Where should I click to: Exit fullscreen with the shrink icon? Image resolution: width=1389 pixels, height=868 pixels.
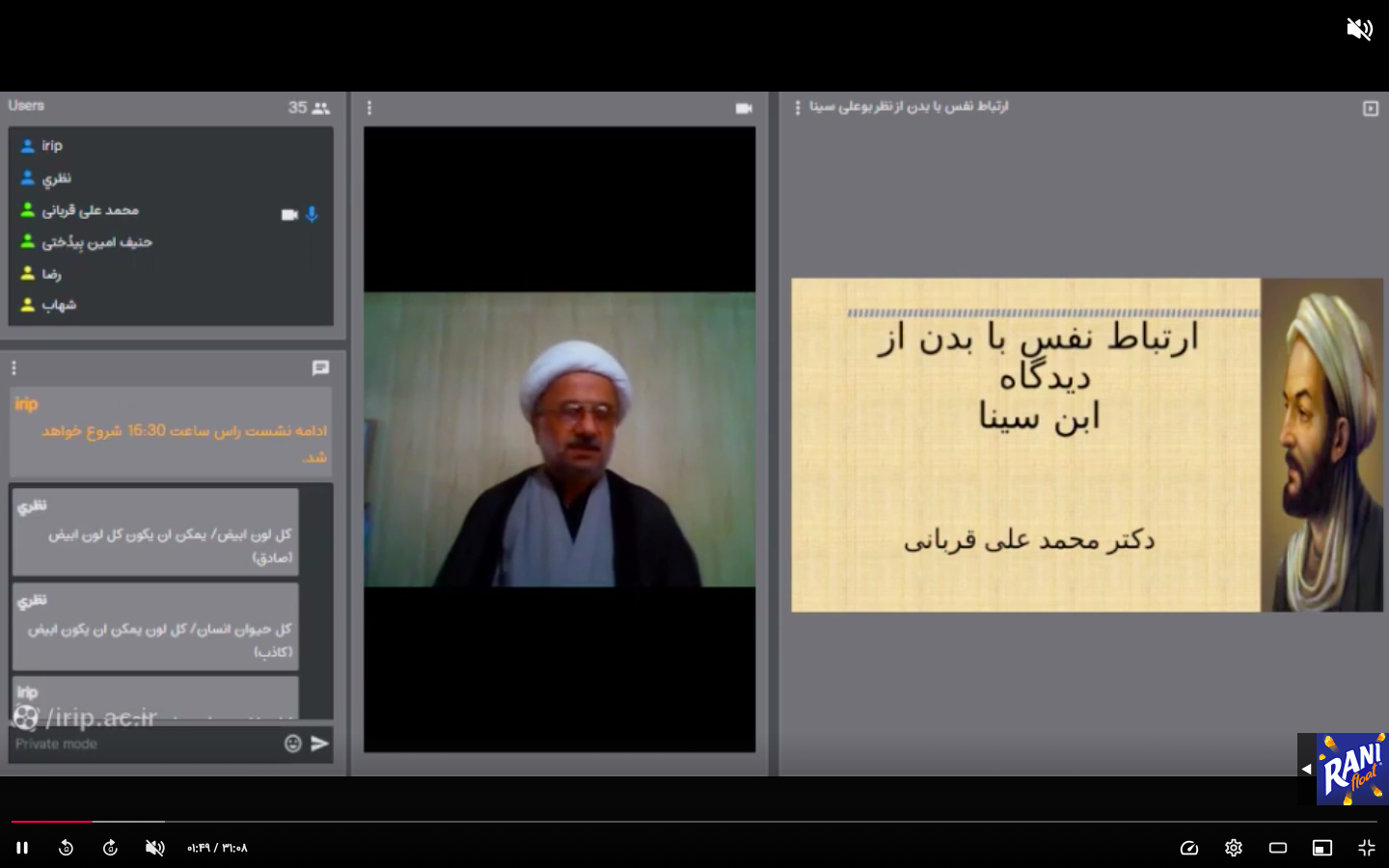(1366, 848)
